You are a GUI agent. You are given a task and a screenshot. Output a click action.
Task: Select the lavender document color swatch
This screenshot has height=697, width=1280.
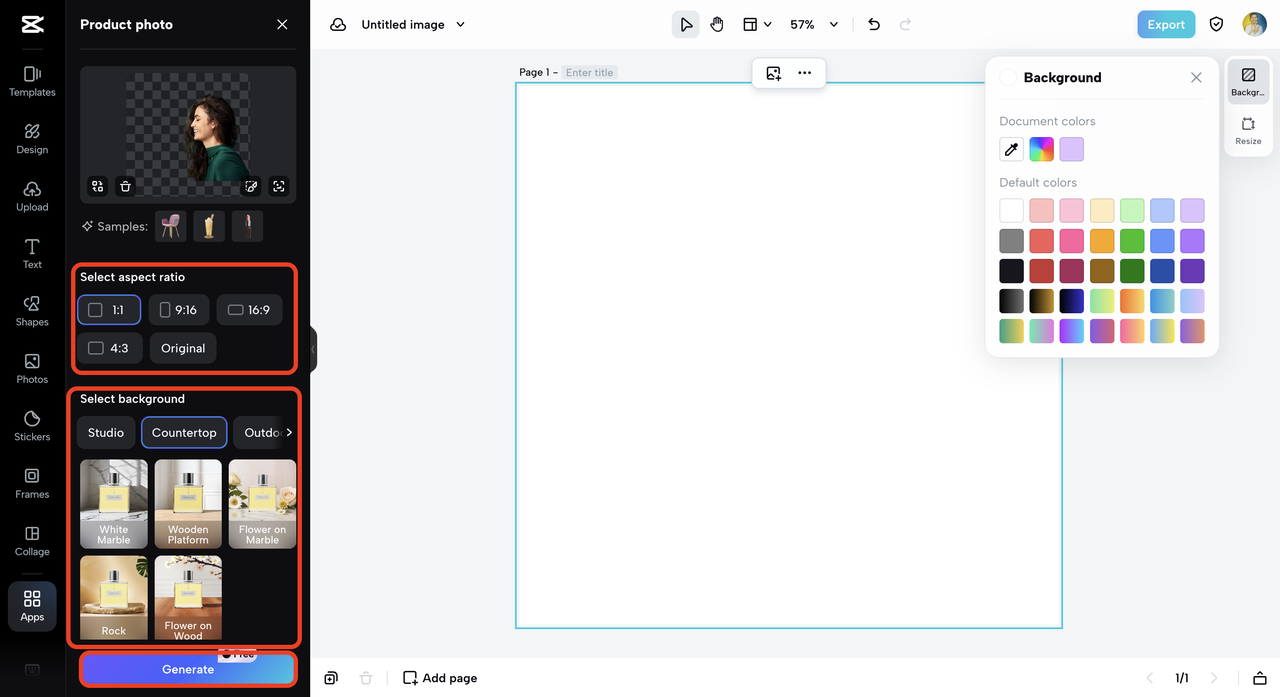(x=1072, y=149)
